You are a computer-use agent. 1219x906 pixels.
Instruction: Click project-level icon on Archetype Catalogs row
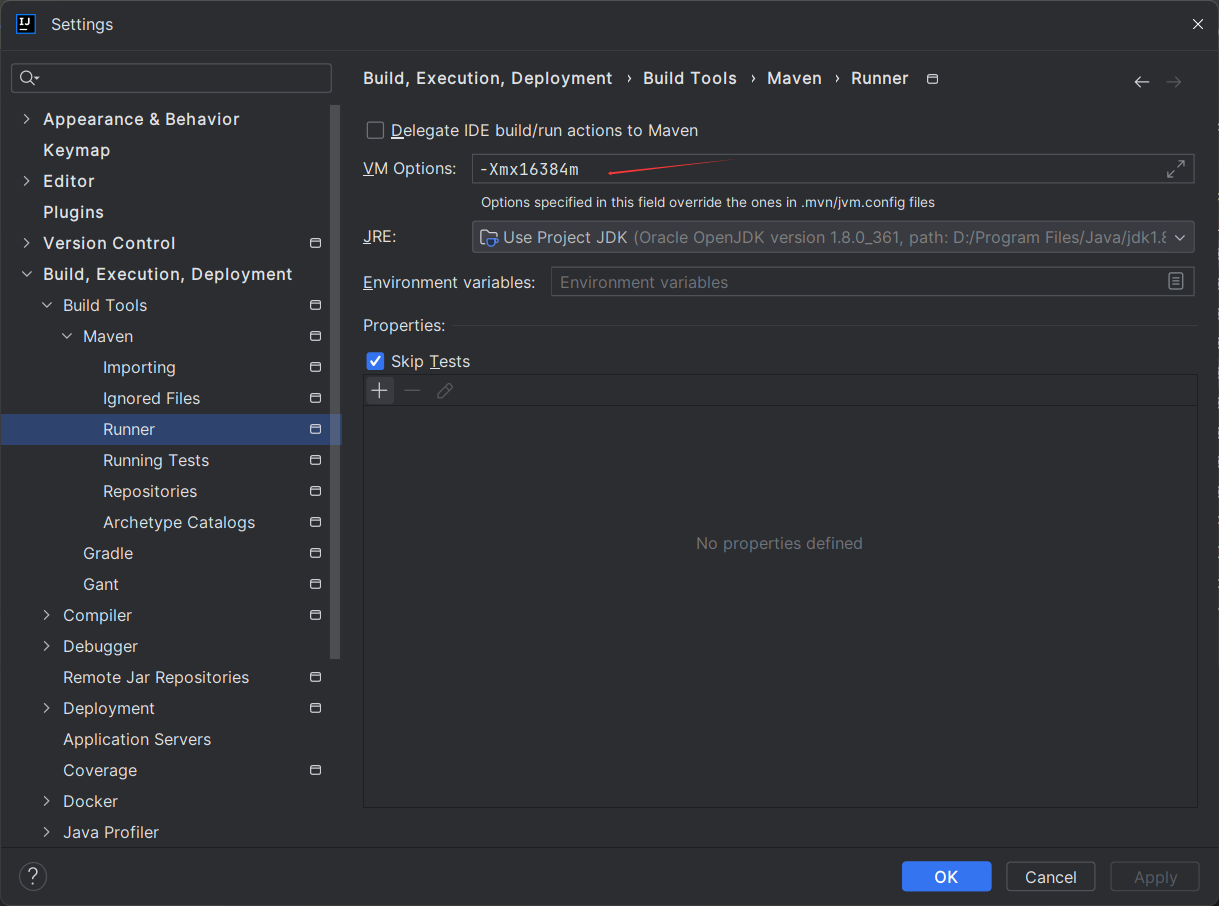315,522
